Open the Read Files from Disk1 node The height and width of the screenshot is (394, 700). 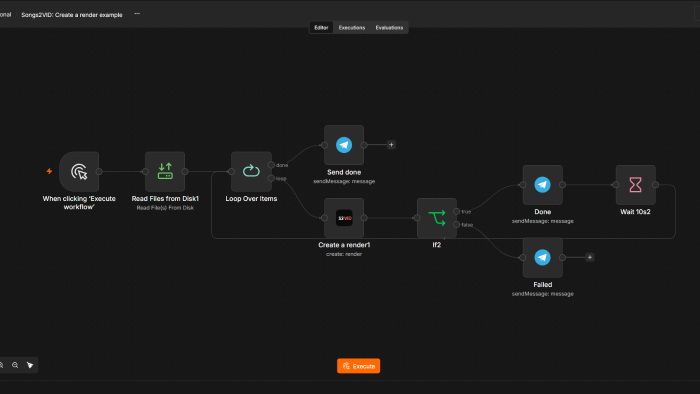(x=165, y=171)
